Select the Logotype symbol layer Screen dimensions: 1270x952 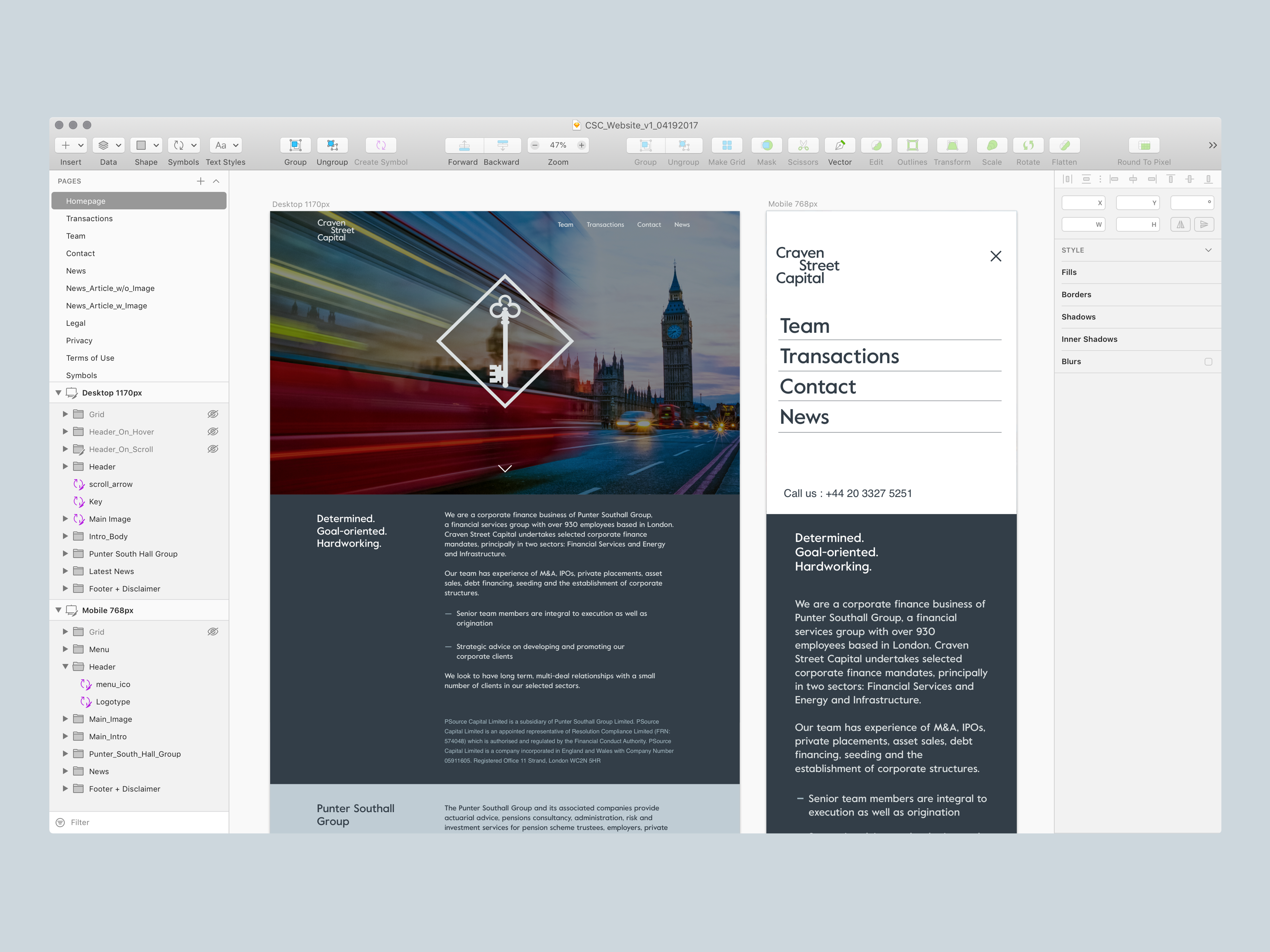pyautogui.click(x=113, y=702)
